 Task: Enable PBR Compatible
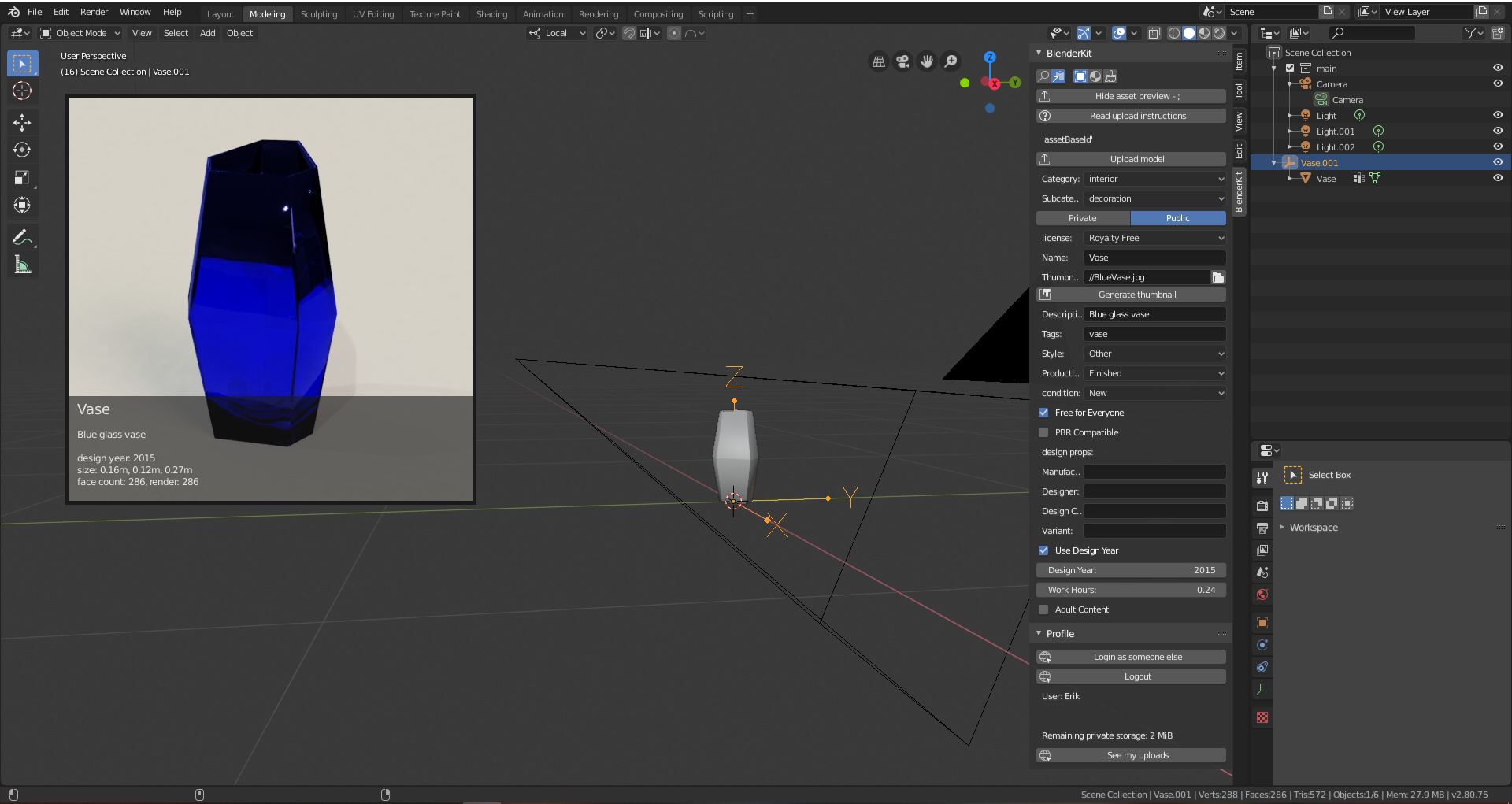[1043, 432]
